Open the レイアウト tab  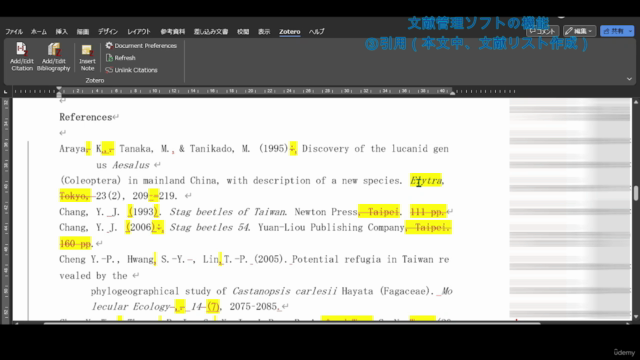click(x=139, y=31)
